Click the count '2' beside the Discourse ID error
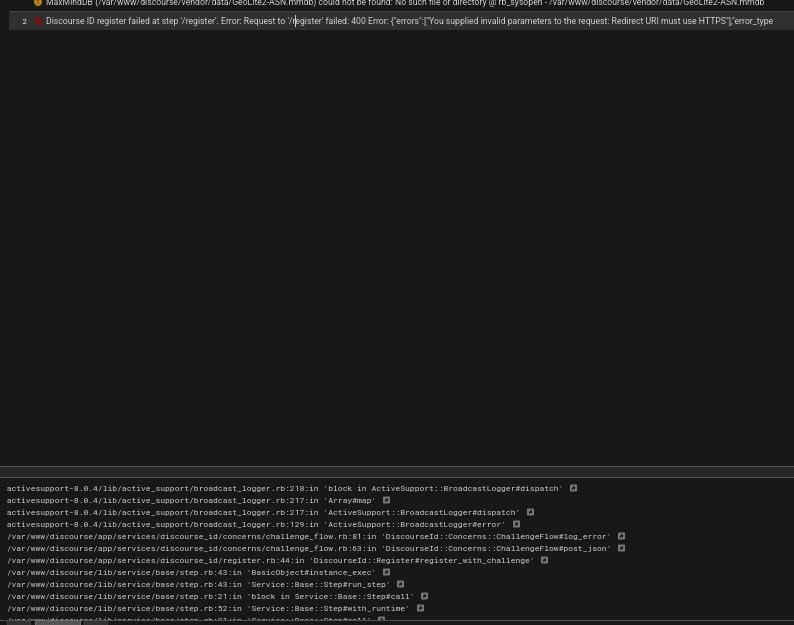The height and width of the screenshot is (625, 794). (x=24, y=21)
